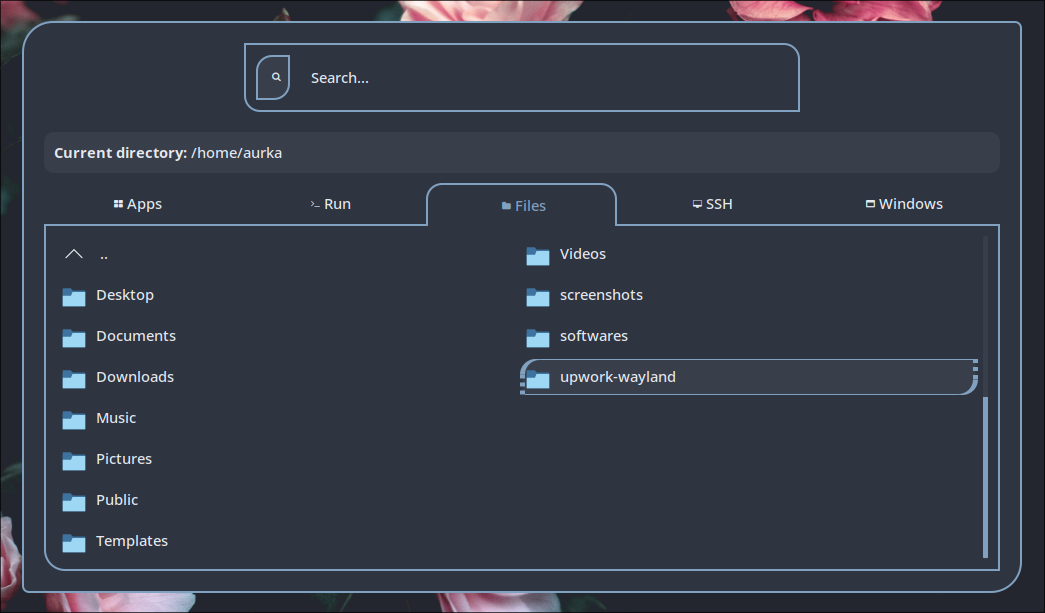The height and width of the screenshot is (613, 1045).
Task: Open the Windows tab
Action: [904, 204]
